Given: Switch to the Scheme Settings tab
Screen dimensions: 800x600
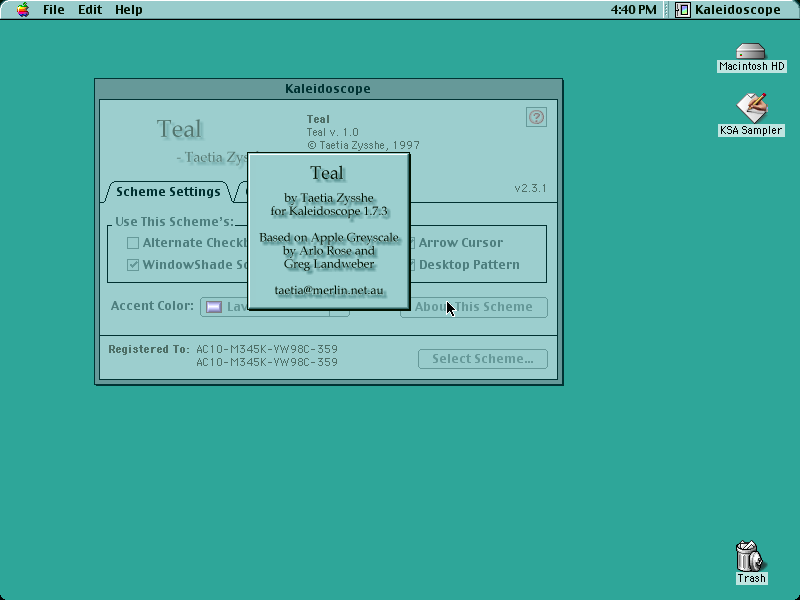Looking at the screenshot, I should 168,192.
